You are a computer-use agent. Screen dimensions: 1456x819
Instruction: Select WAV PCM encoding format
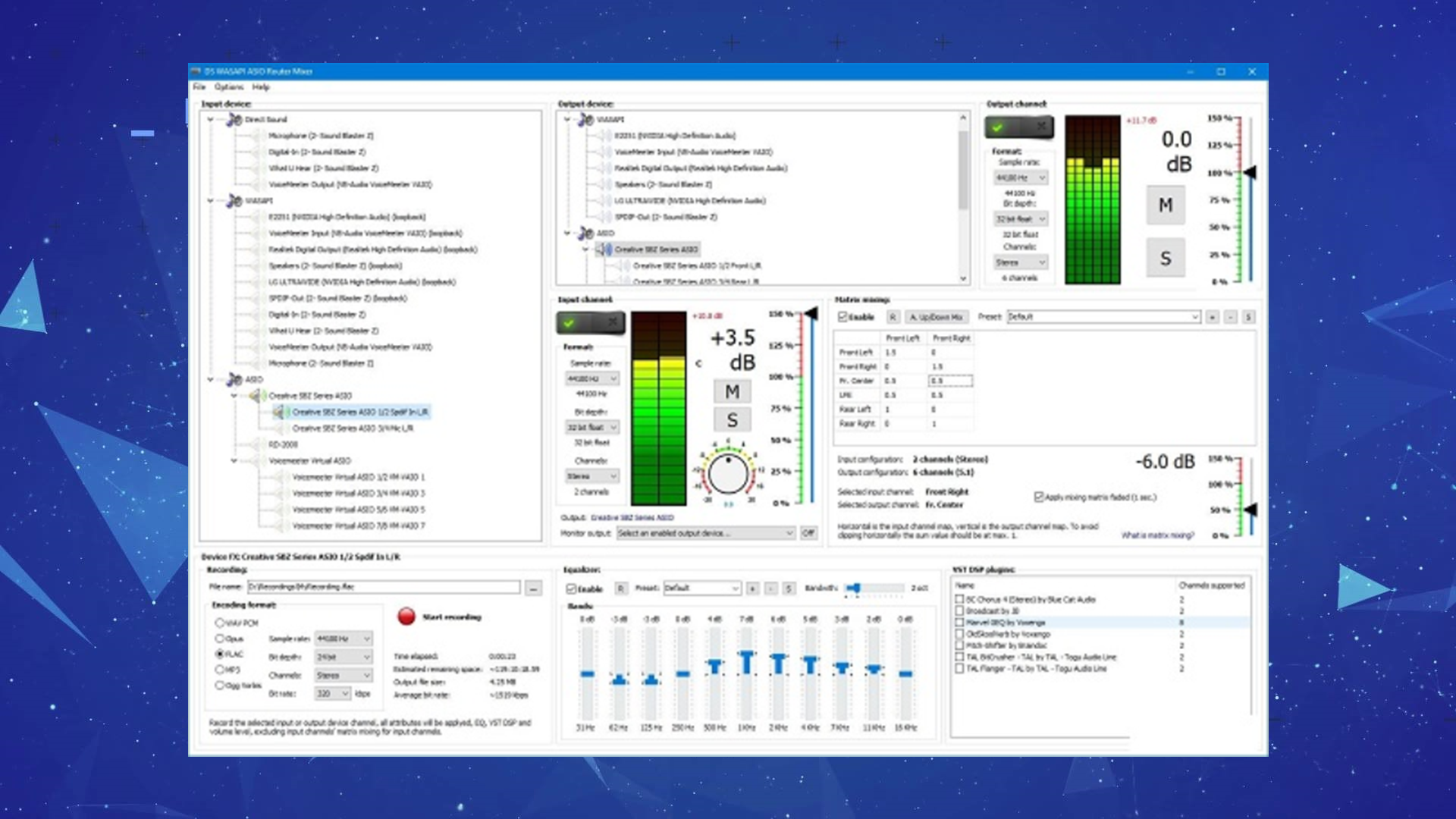click(x=220, y=623)
